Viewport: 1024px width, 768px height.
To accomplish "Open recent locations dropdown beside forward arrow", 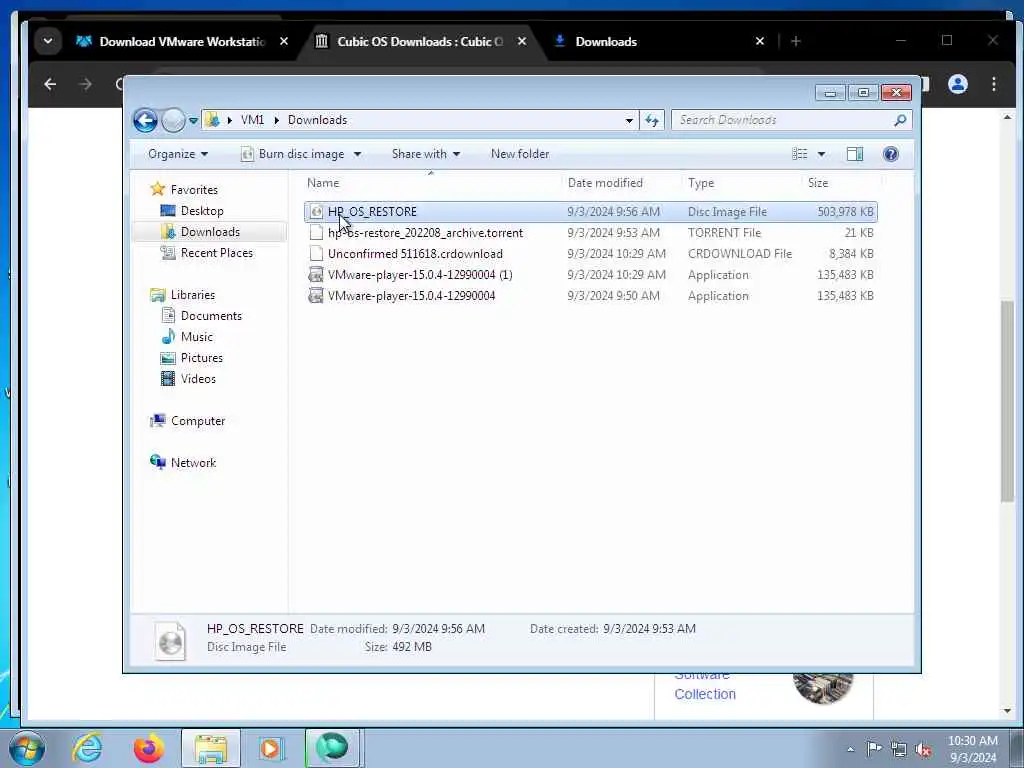I will click(193, 121).
